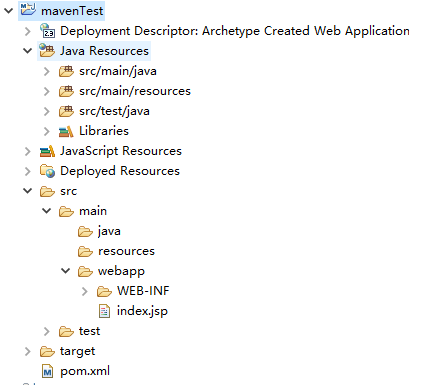
Task: Select Deployment Descriptor: Archetype Created Web Application
Action: pyautogui.click(x=235, y=31)
